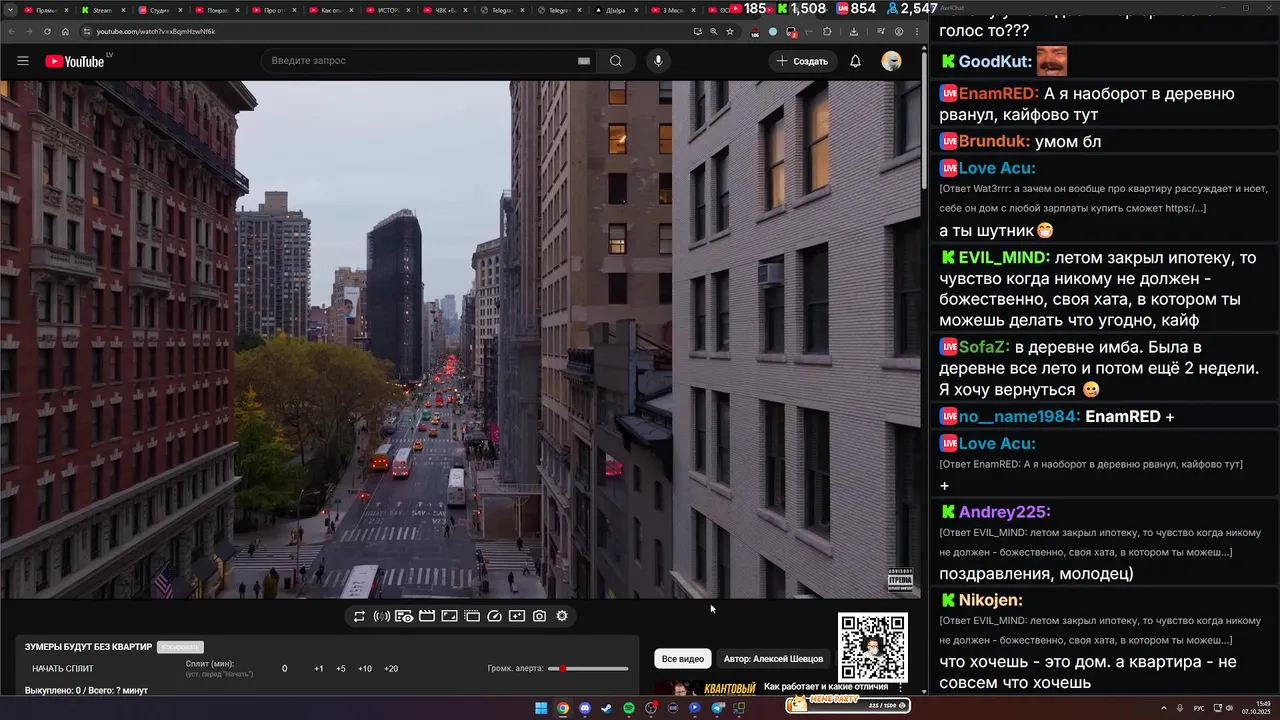The image size is (1280, 720).
Task: Open the on-screen keyboard icon in search
Action: tap(584, 61)
